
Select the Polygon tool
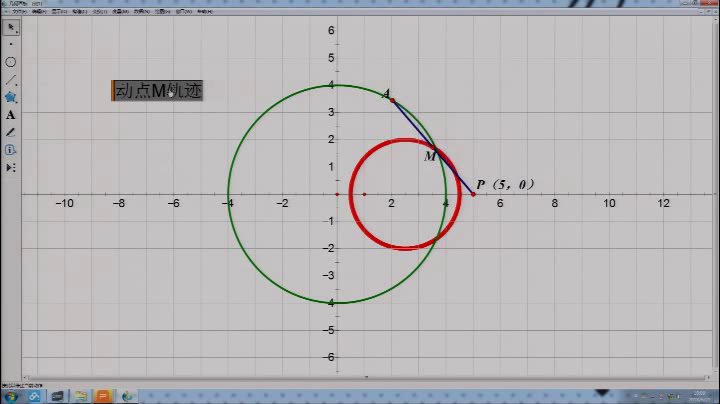coord(11,97)
